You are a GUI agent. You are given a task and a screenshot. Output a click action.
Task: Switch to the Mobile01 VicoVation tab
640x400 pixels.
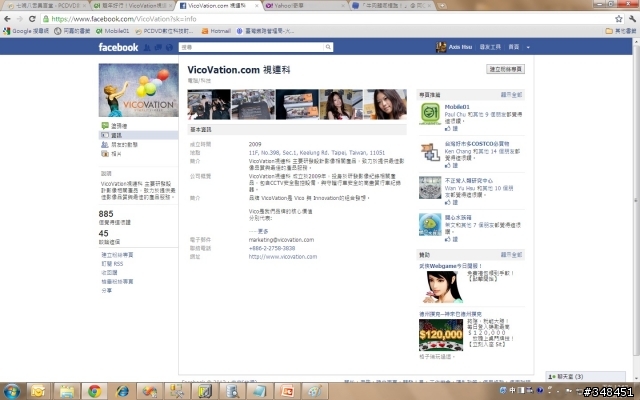pos(131,6)
